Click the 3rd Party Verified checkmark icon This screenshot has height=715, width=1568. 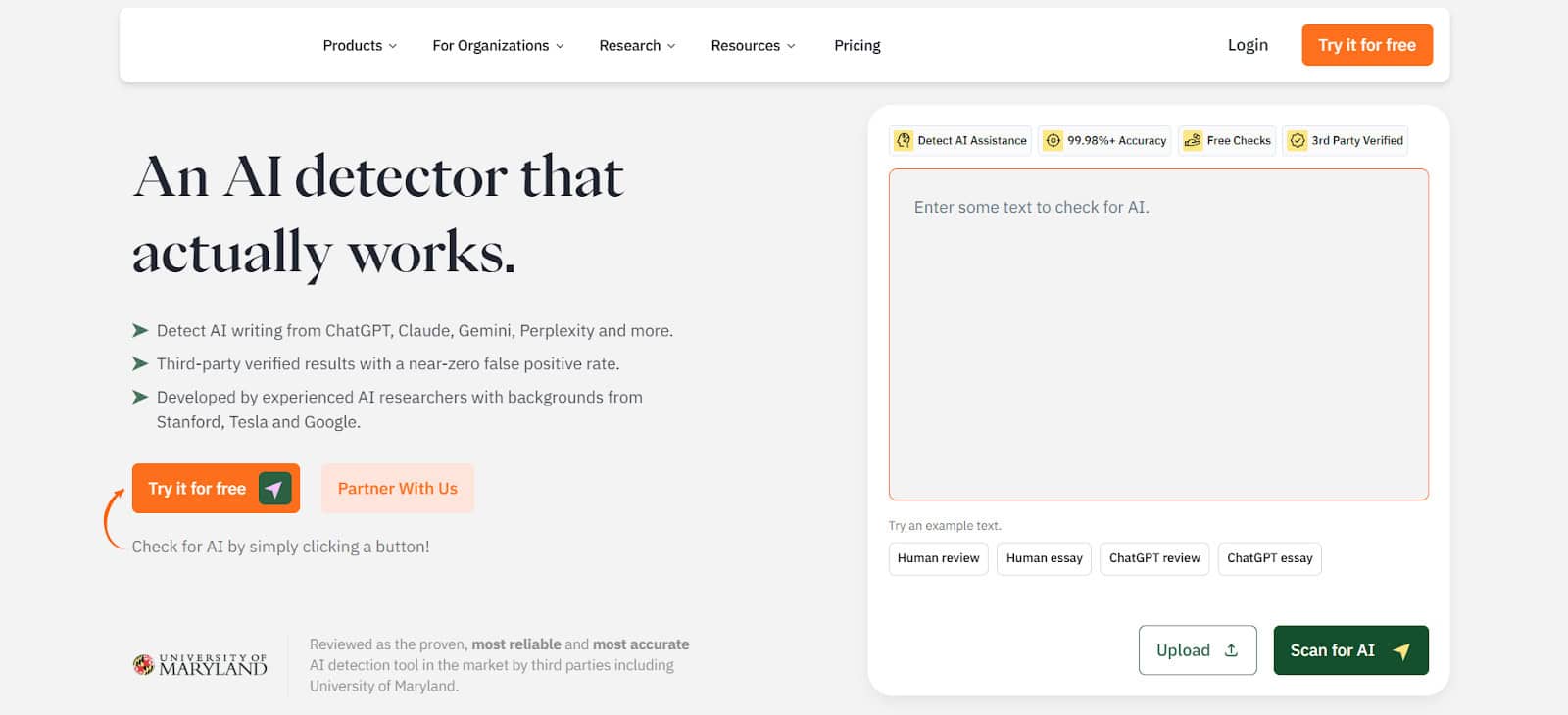coord(1298,140)
